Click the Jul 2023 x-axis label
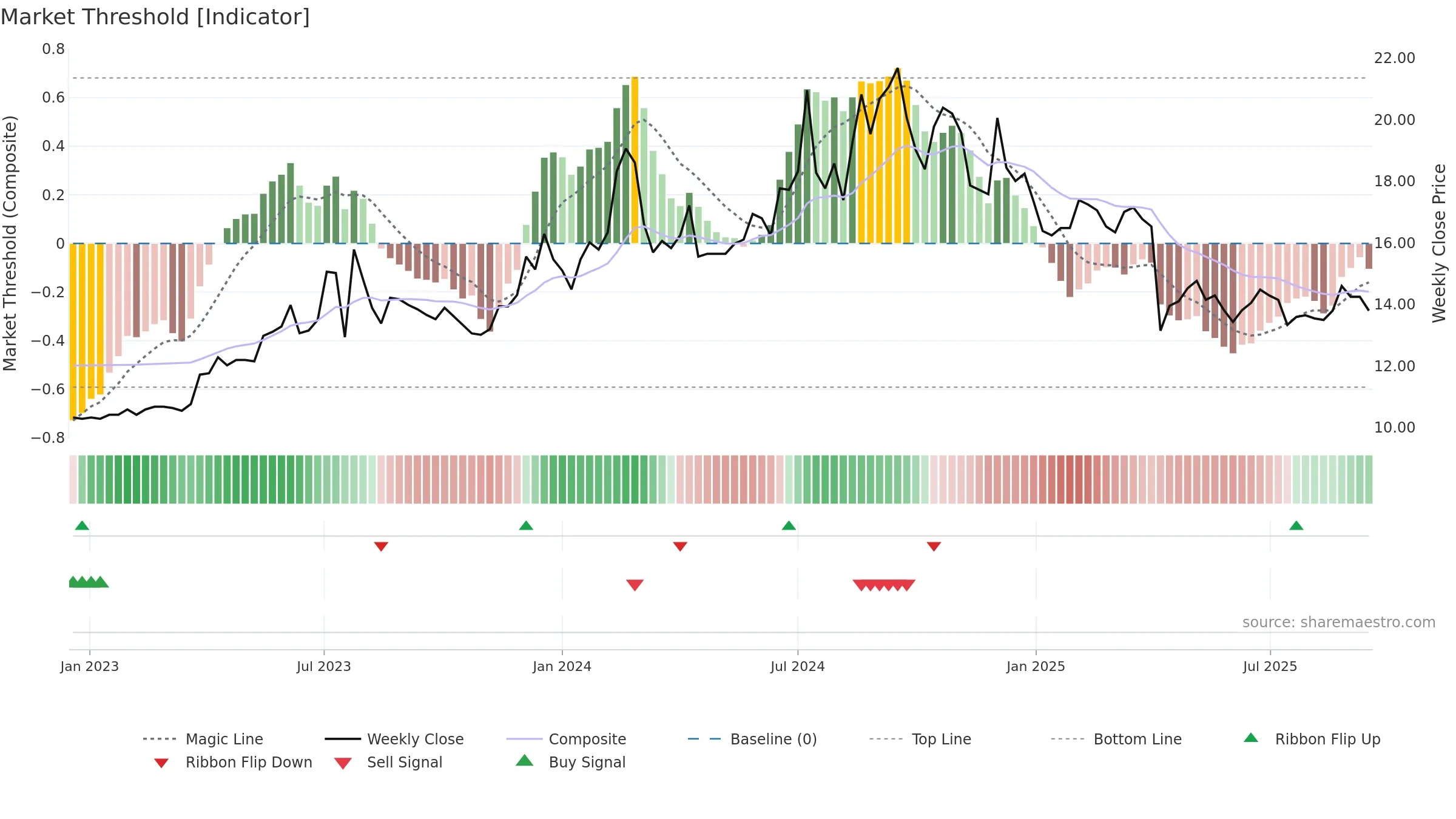This screenshot has width=1456, height=819. click(x=324, y=666)
